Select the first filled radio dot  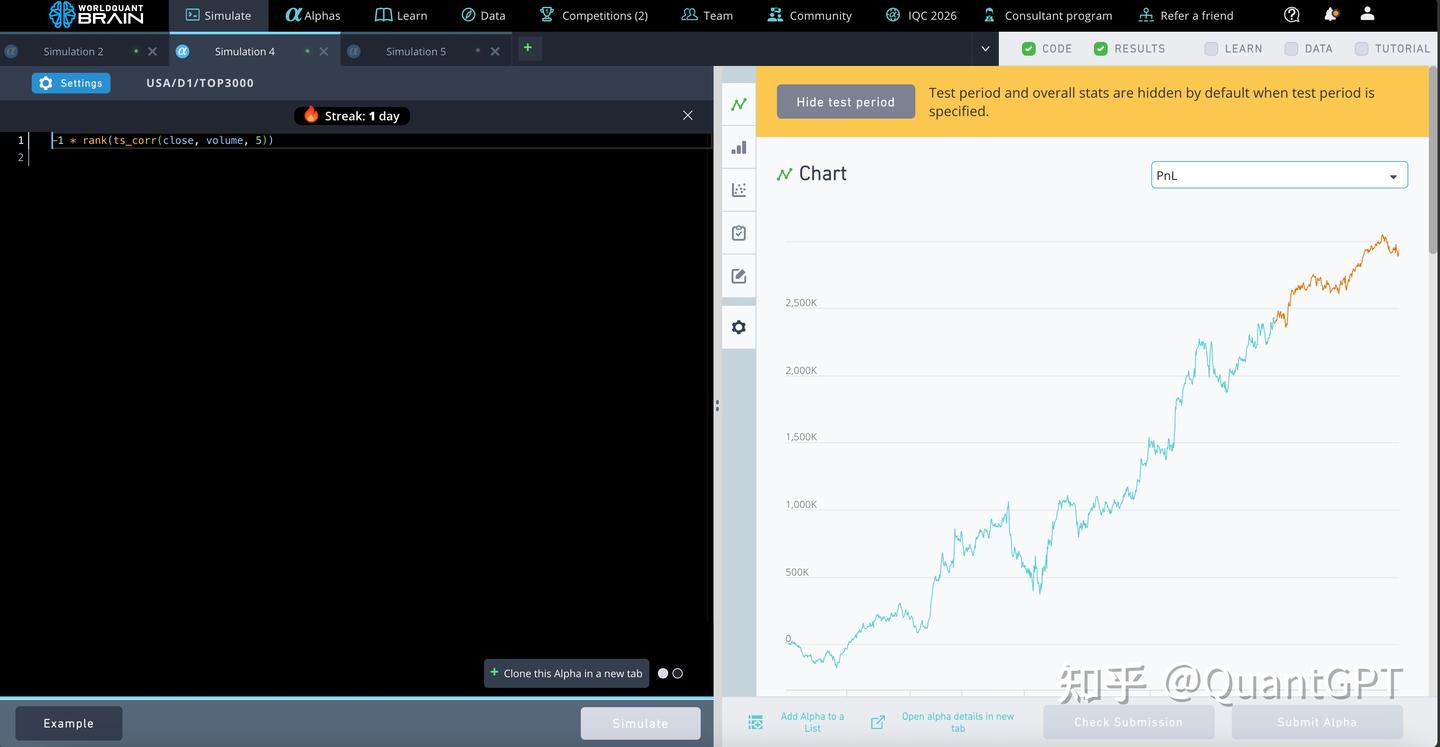click(x=663, y=674)
